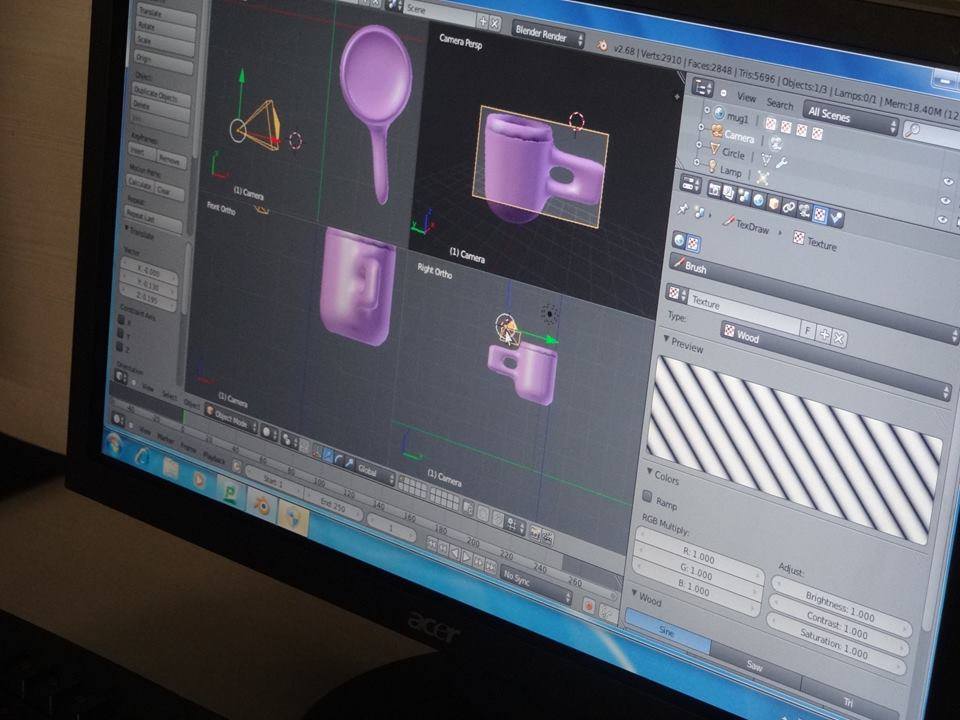960x720 pixels.
Task: Select the Saw wood waveform option
Action: [756, 666]
